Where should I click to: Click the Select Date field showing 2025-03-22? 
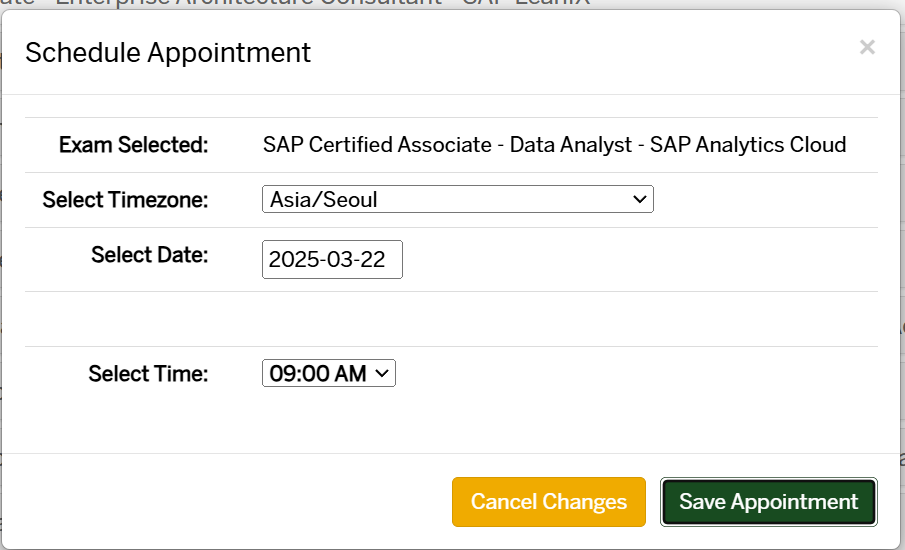[x=332, y=259]
